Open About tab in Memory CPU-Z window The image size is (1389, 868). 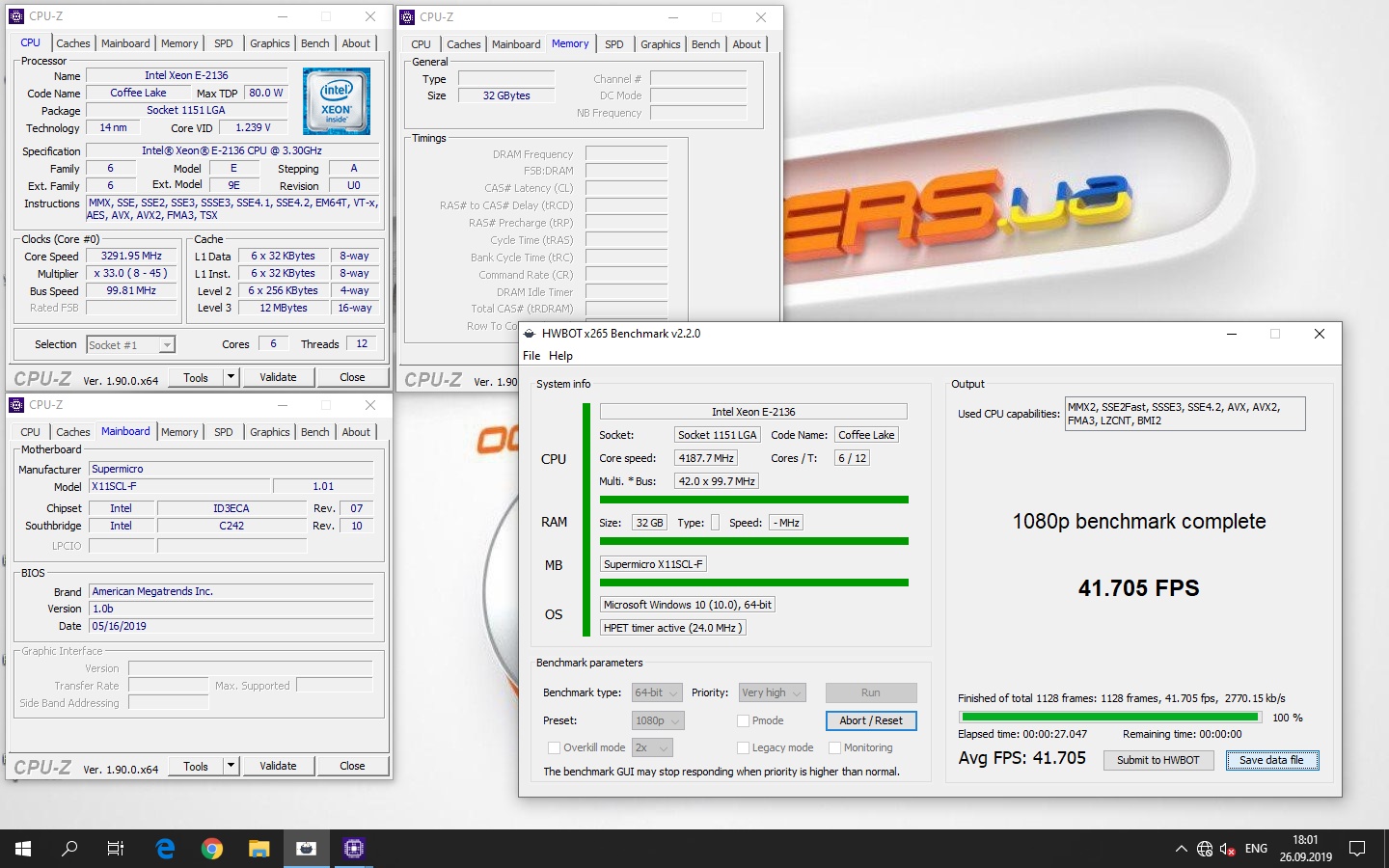point(746,44)
